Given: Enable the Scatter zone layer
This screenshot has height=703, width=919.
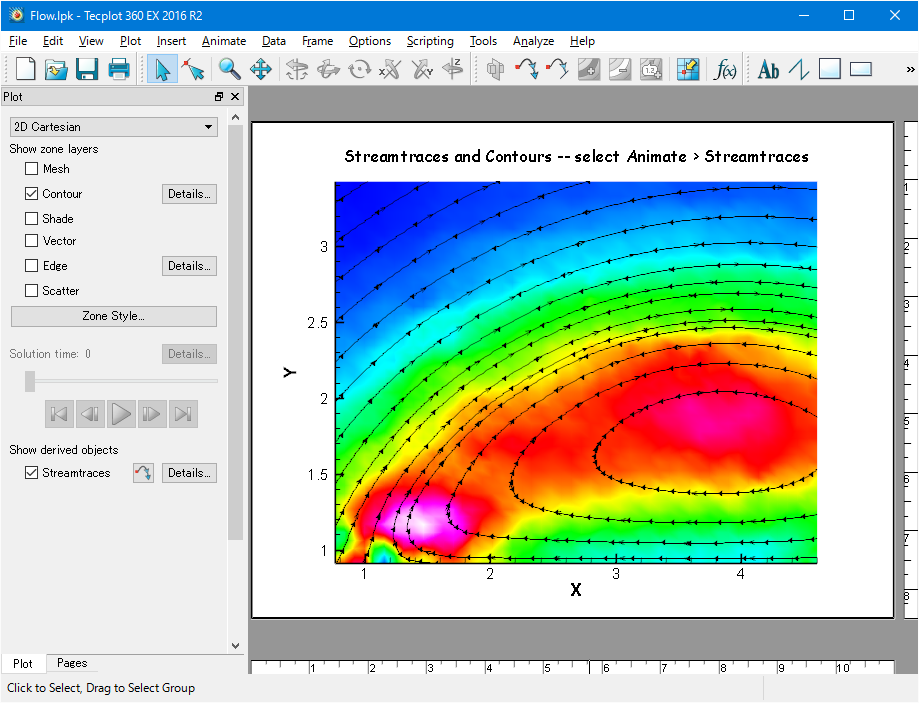Looking at the screenshot, I should click(x=32, y=291).
